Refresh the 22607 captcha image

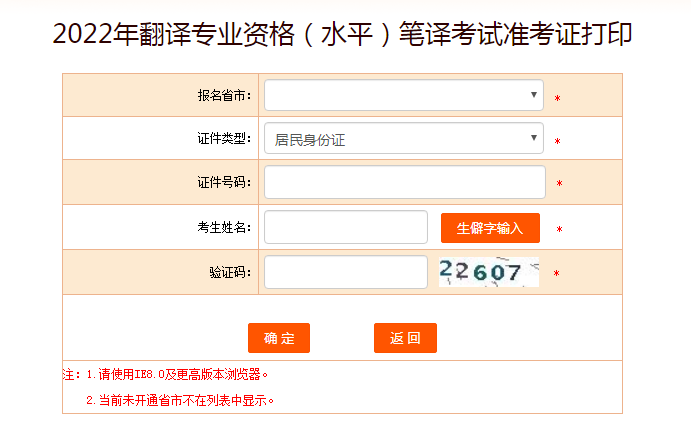pos(488,272)
